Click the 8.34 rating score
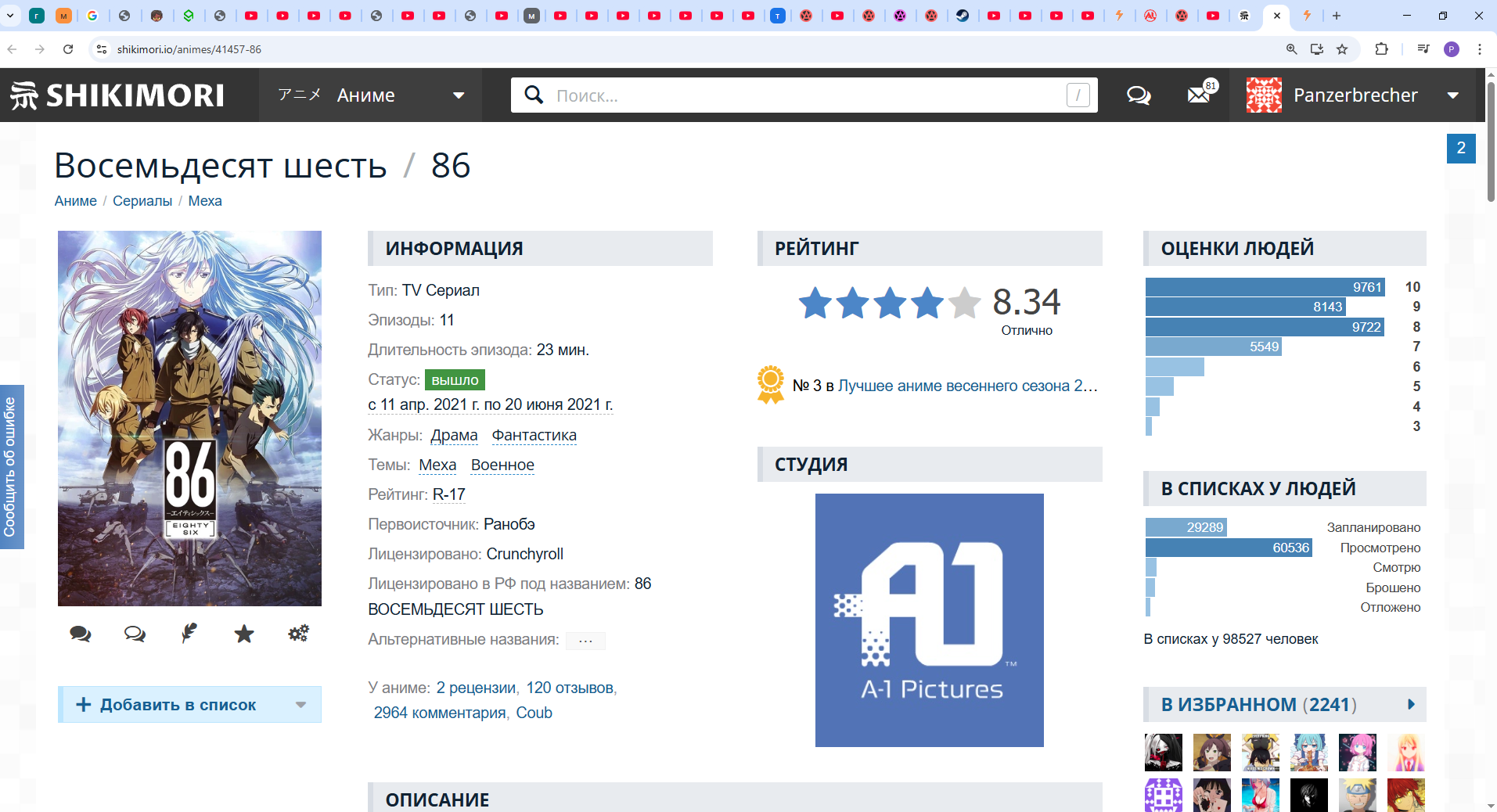 pos(1027,302)
